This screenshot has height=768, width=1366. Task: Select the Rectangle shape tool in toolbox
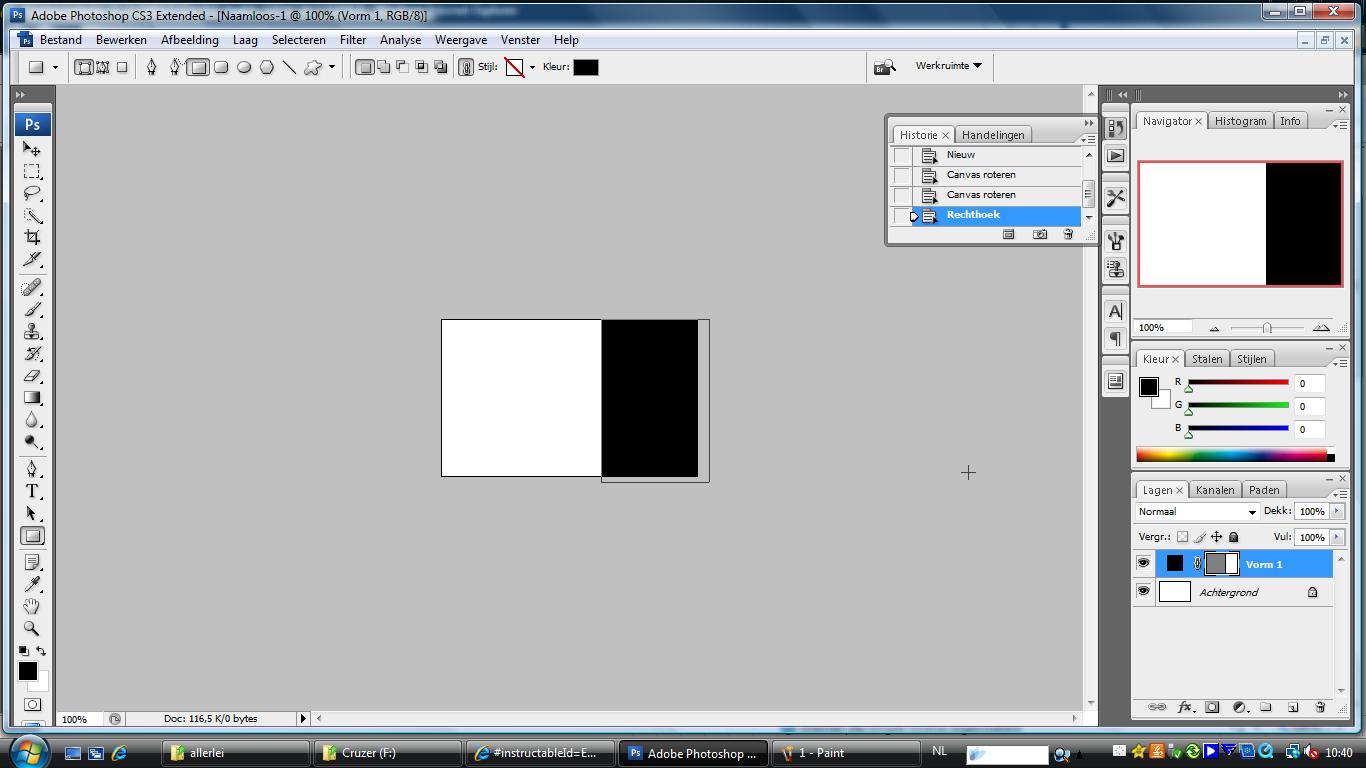pyautogui.click(x=32, y=536)
